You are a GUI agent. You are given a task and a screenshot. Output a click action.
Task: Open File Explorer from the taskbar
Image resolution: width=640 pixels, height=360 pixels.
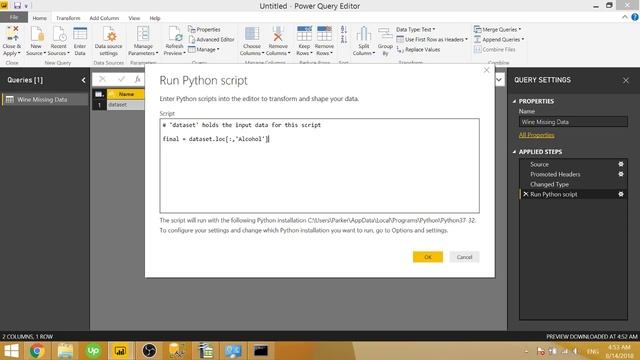pyautogui.click(x=65, y=351)
